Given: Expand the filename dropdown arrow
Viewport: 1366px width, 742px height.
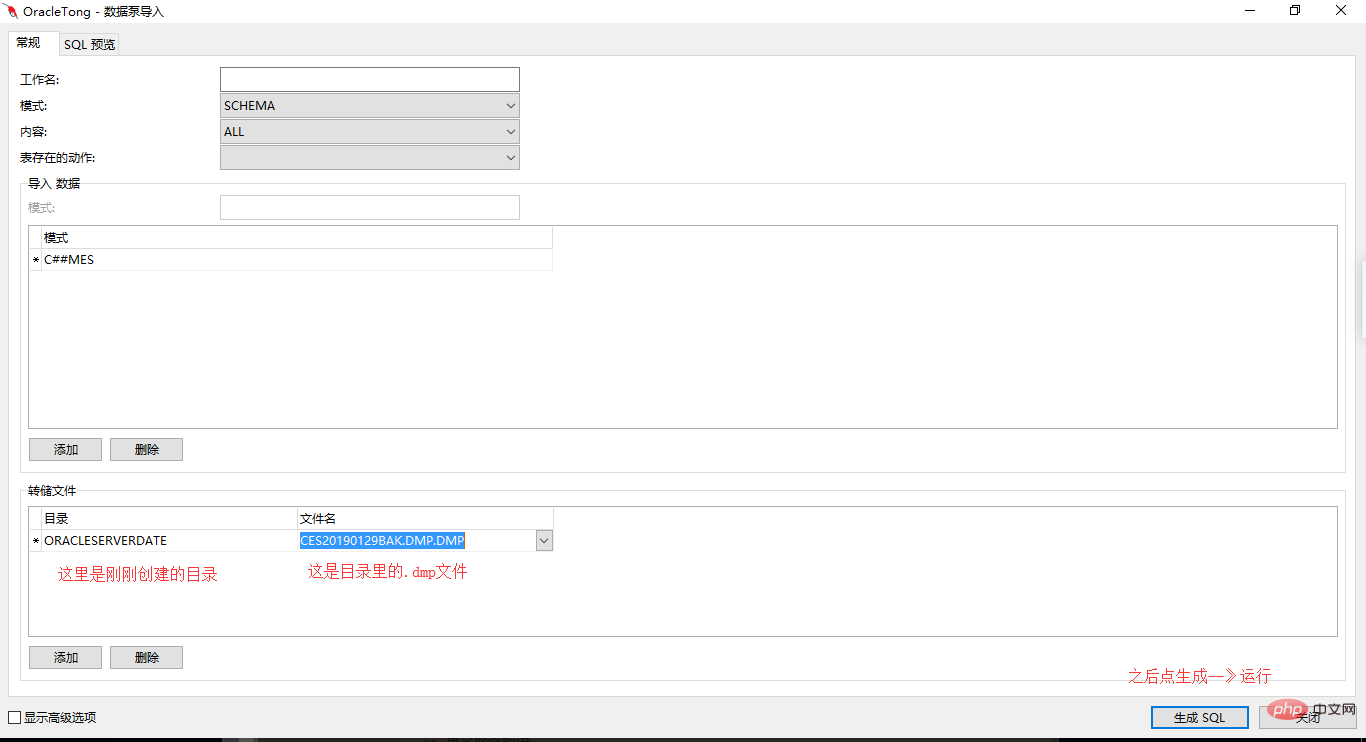Looking at the screenshot, I should point(544,540).
